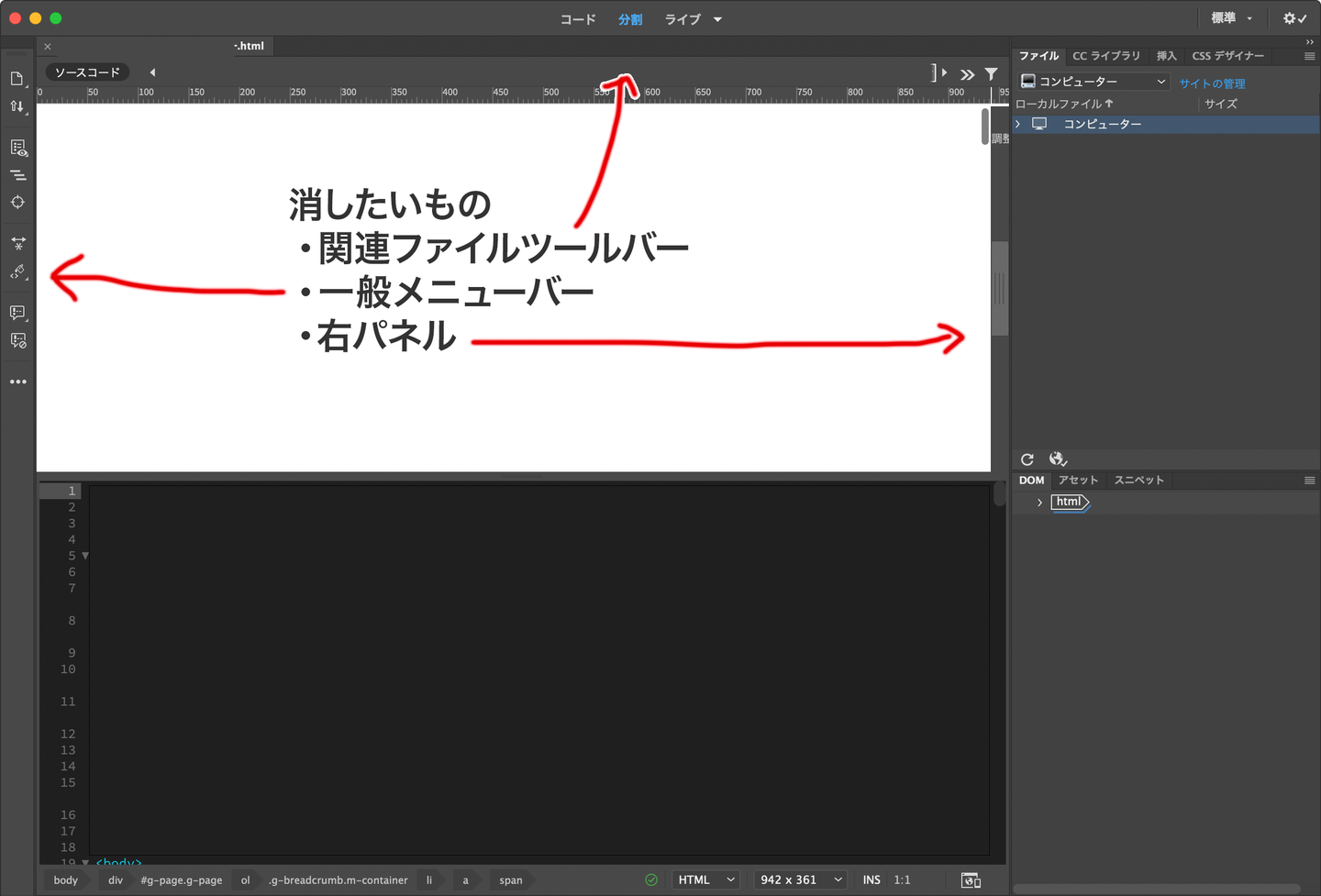The image size is (1321, 896).
Task: Switch to 分割 view
Action: pyautogui.click(x=630, y=19)
